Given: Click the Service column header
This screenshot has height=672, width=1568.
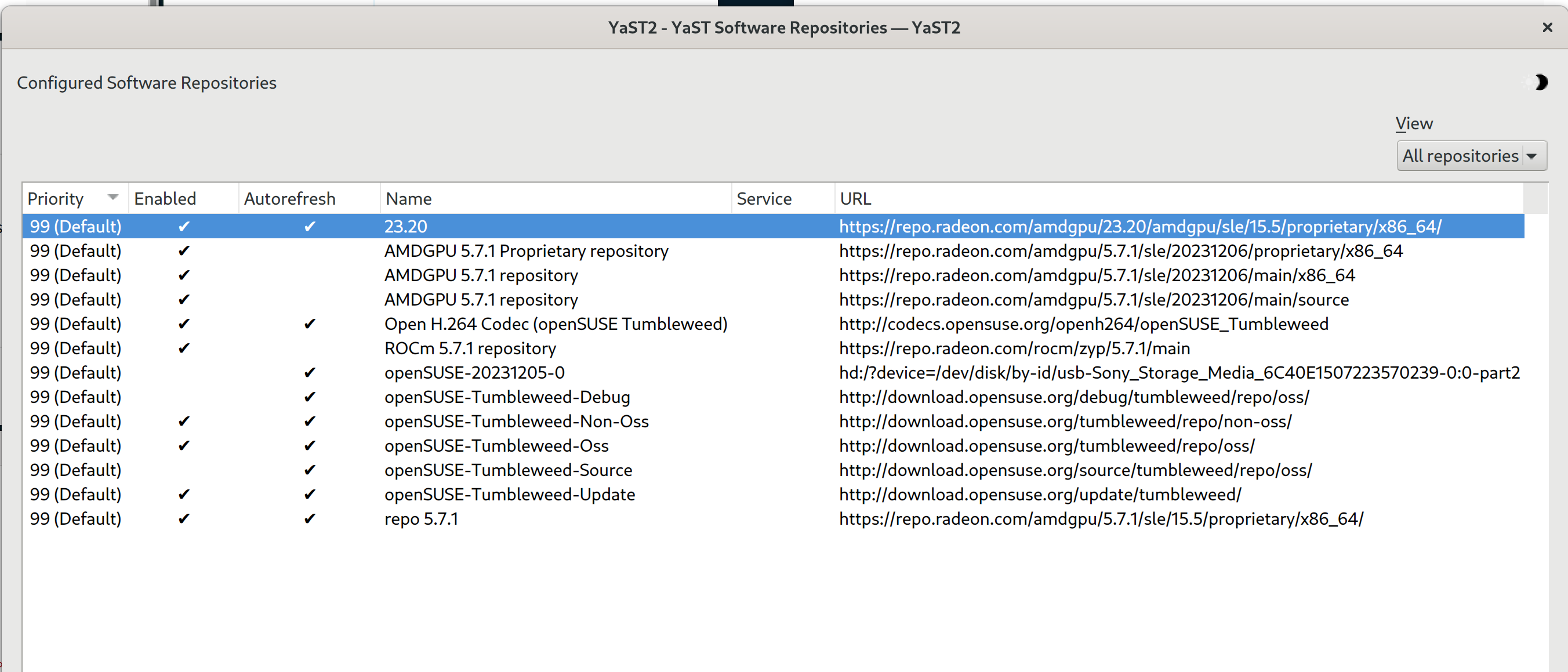Looking at the screenshot, I should click(x=764, y=199).
